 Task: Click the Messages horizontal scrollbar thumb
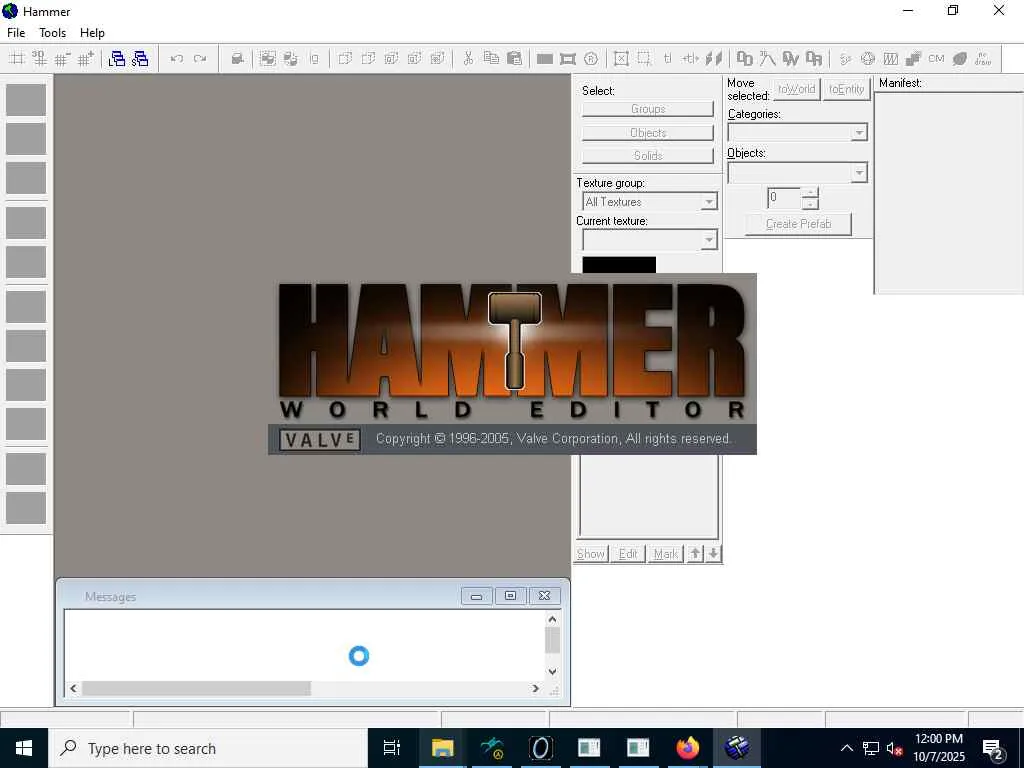click(197, 688)
